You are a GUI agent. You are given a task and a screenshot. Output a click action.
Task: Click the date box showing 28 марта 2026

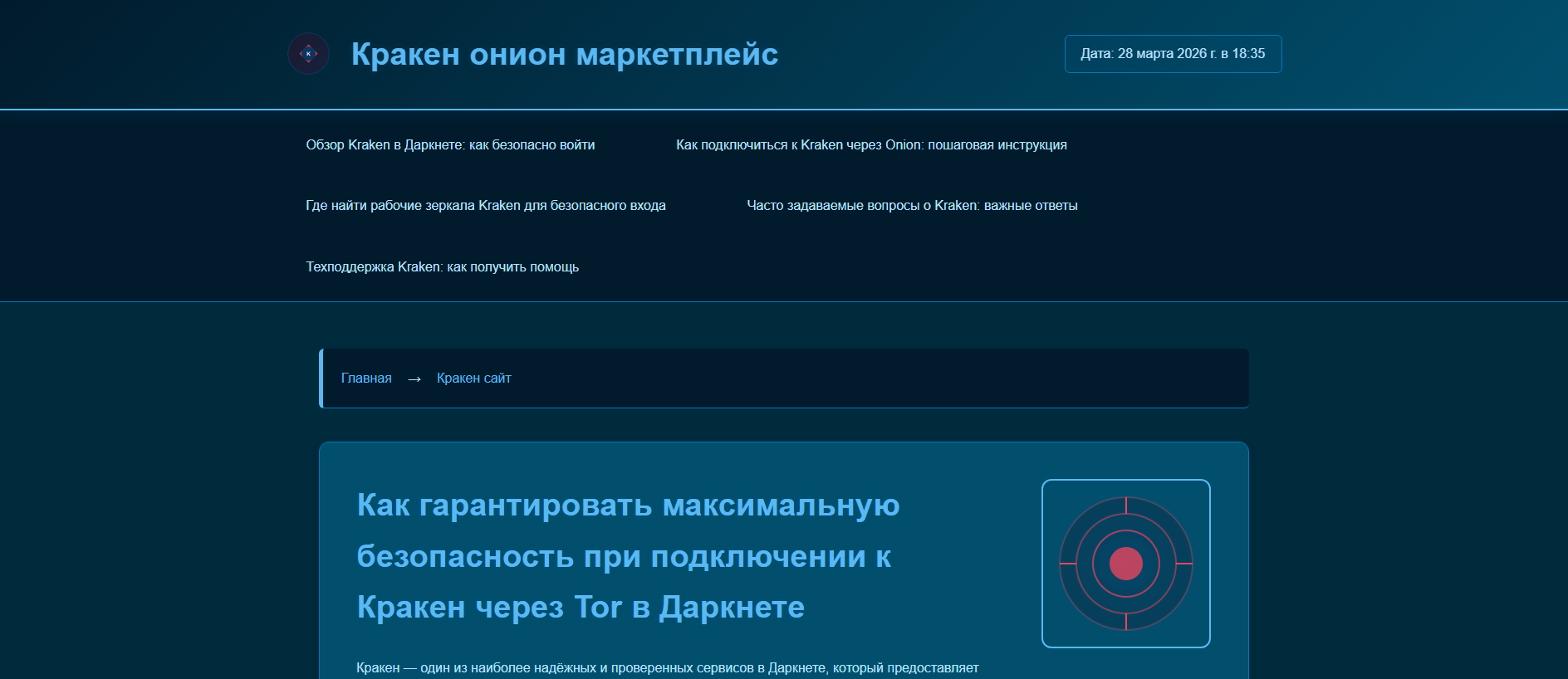[1173, 54]
